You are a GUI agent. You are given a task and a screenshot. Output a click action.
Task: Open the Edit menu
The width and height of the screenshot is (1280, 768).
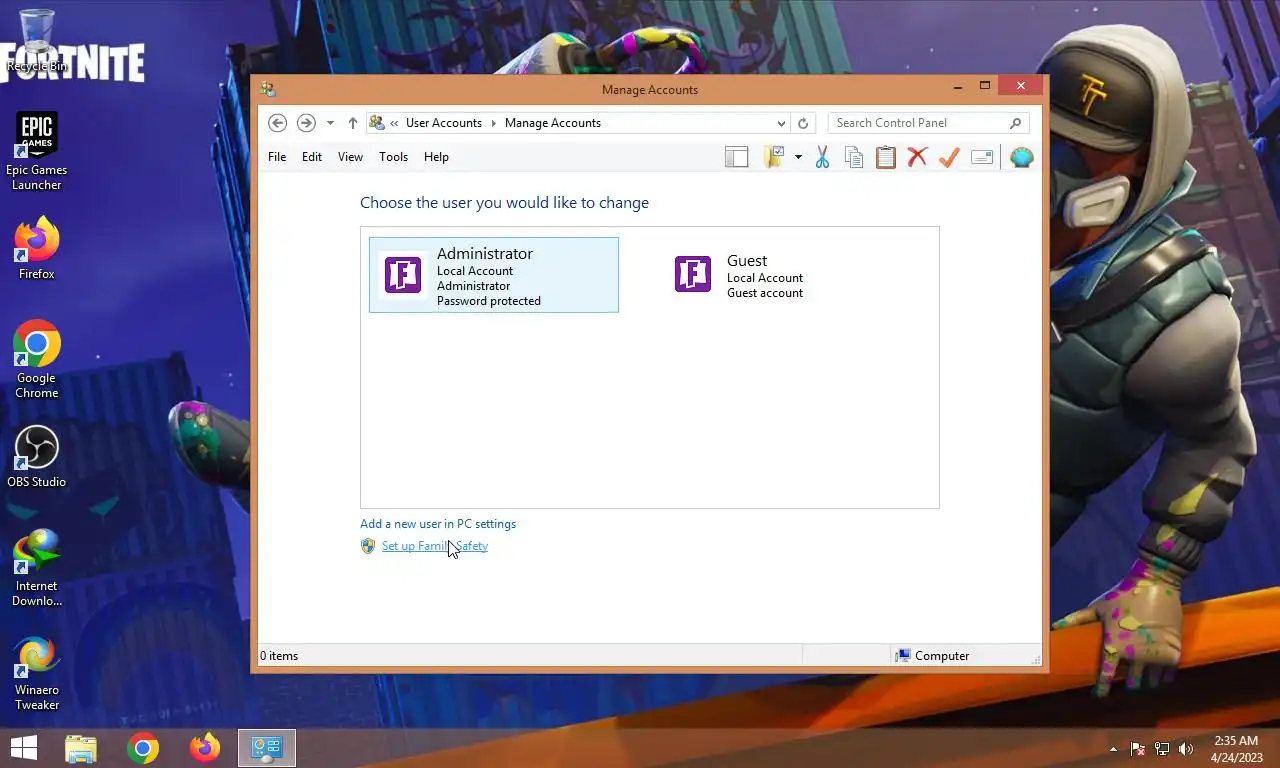point(312,157)
